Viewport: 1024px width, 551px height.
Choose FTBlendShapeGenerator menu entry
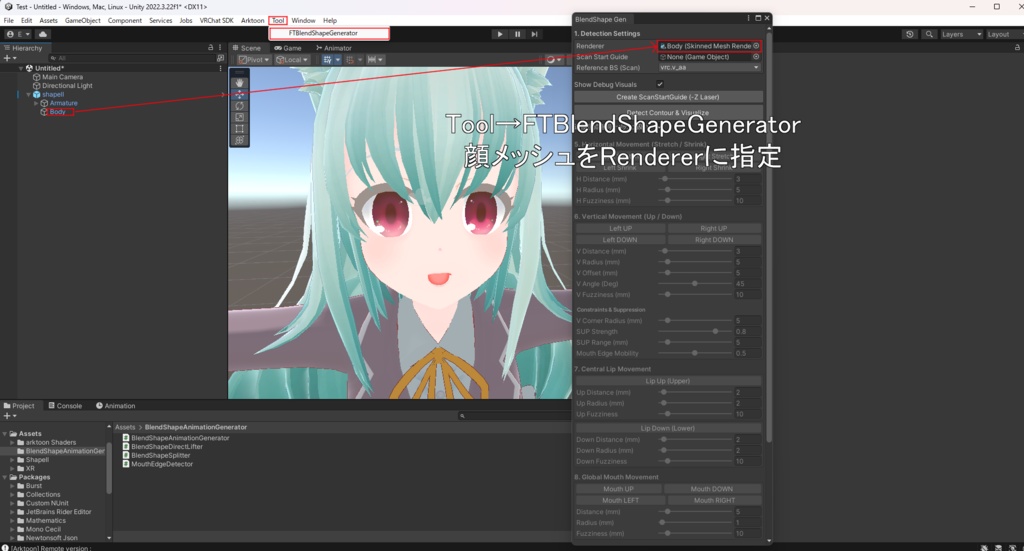point(329,33)
